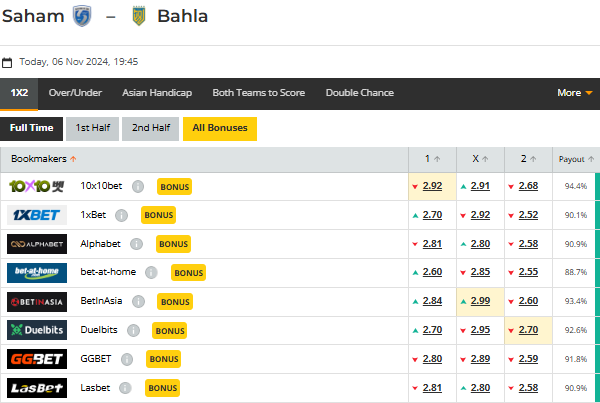Click the GGBET bookmaker logo
Viewport: 600px width, 403px height.
36,359
